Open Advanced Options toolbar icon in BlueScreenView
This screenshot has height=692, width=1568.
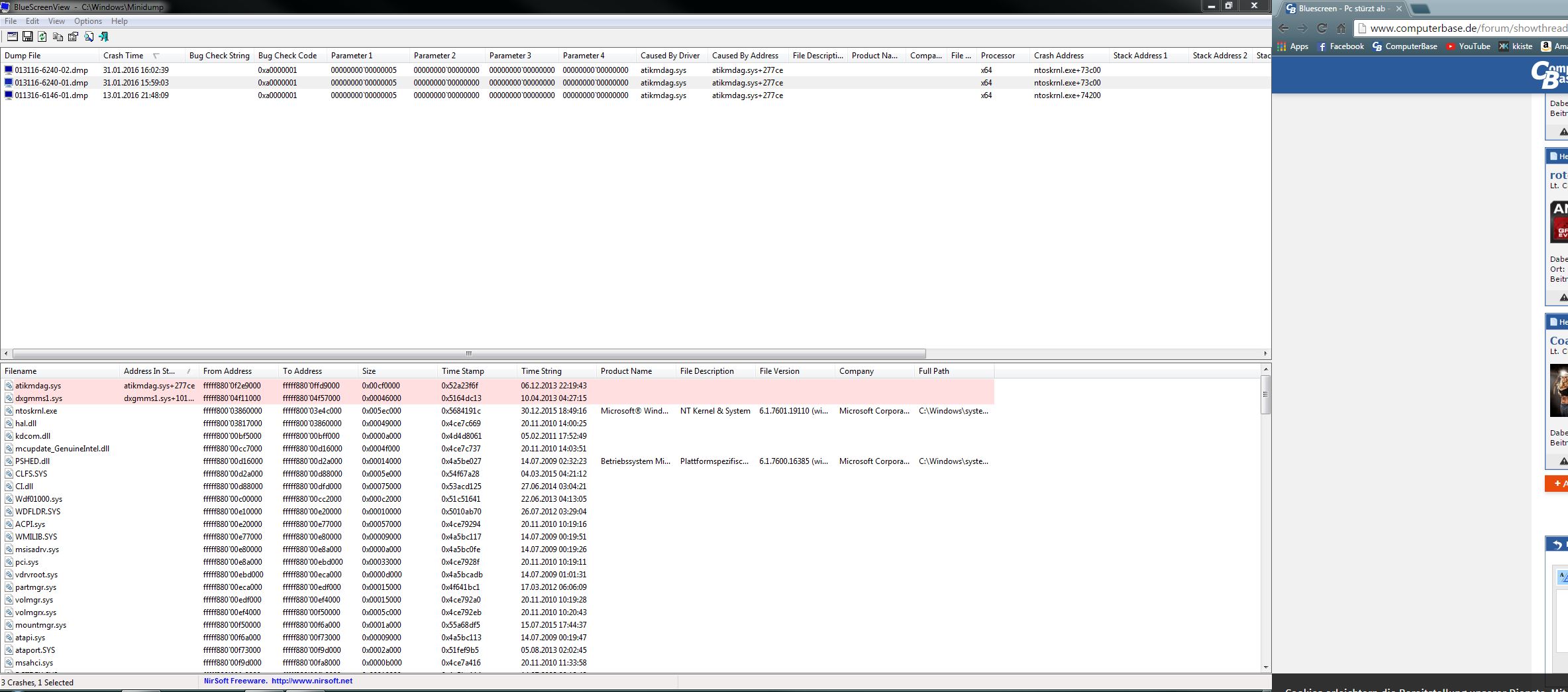click(x=12, y=36)
